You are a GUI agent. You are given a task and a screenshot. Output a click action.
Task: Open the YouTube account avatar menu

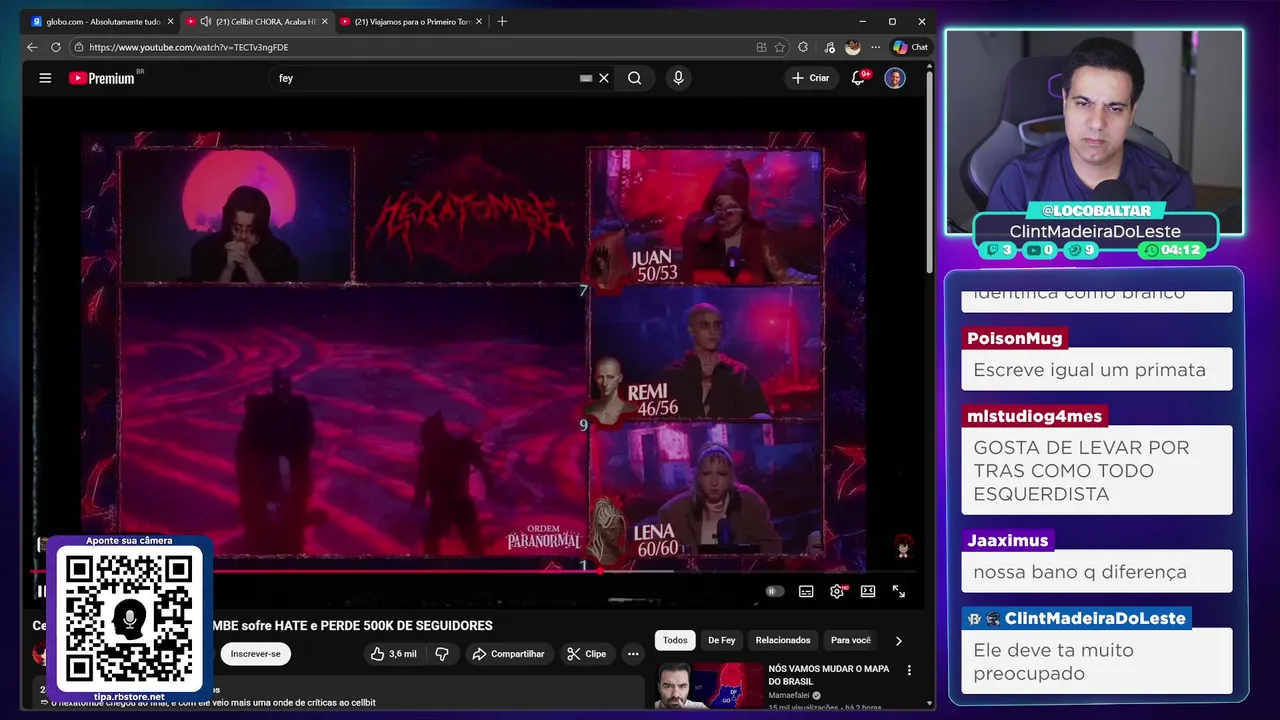tap(895, 78)
